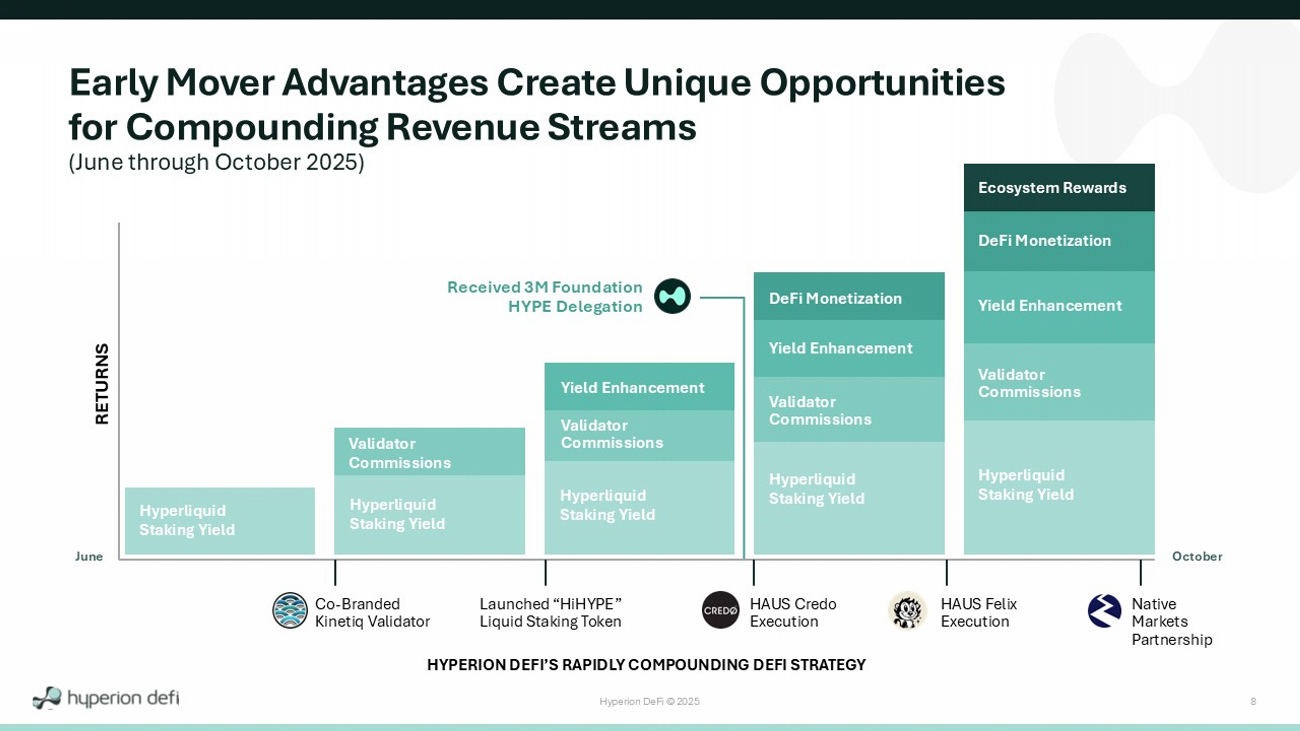The image size is (1300, 731).
Task: Select the HAUS Felix mascot icon
Action: point(907,610)
